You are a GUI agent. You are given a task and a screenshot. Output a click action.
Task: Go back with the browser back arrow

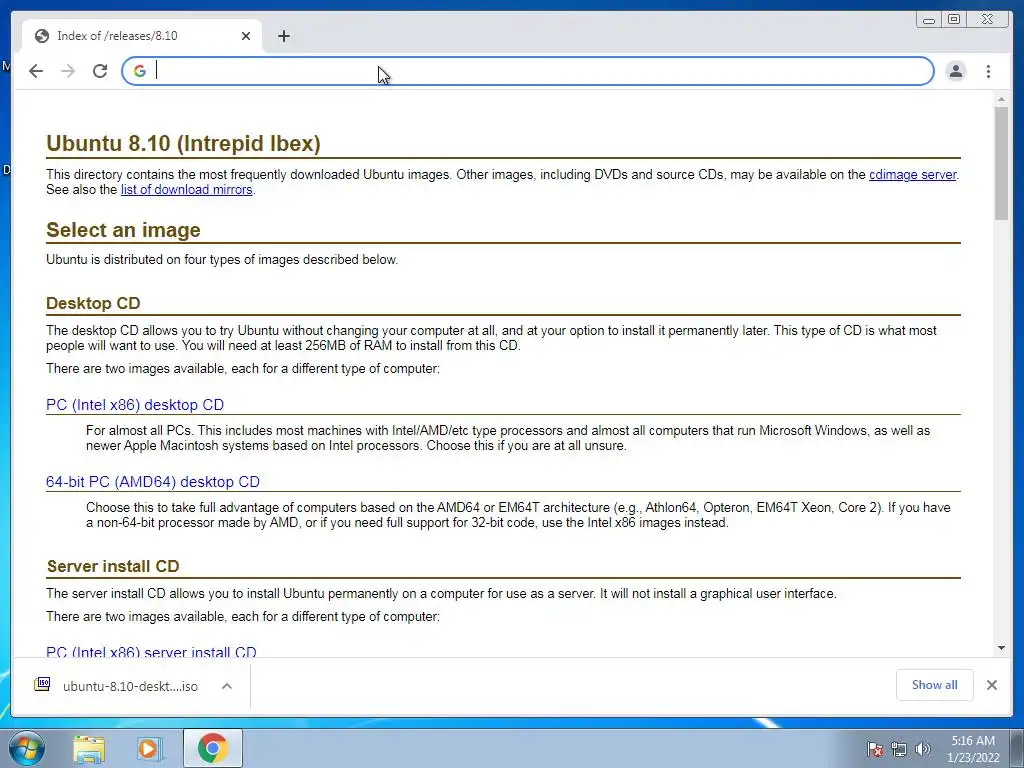[x=36, y=71]
